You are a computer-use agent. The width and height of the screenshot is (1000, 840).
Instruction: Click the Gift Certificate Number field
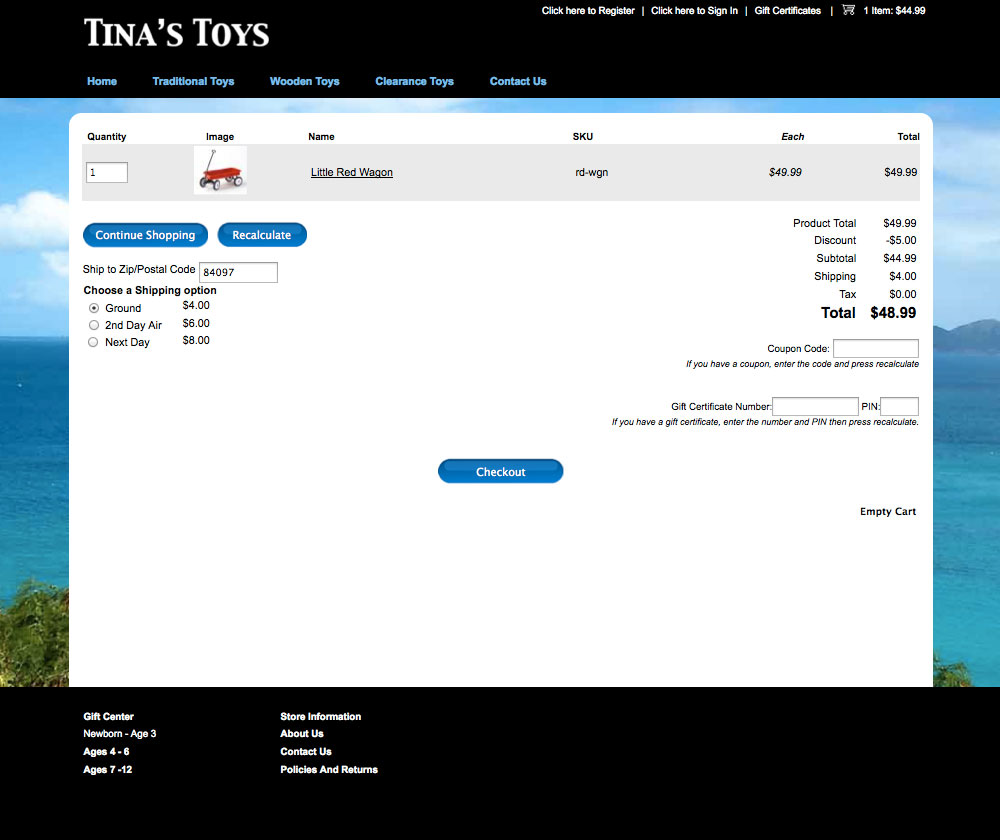(815, 407)
